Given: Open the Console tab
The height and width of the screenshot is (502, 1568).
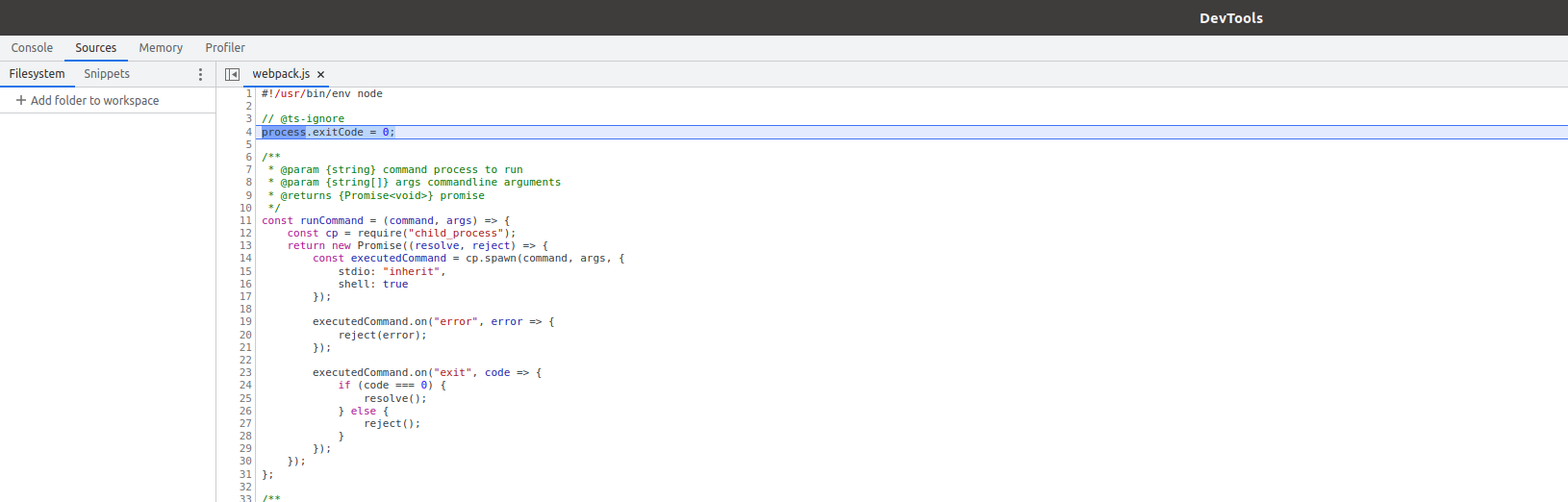Looking at the screenshot, I should [32, 48].
